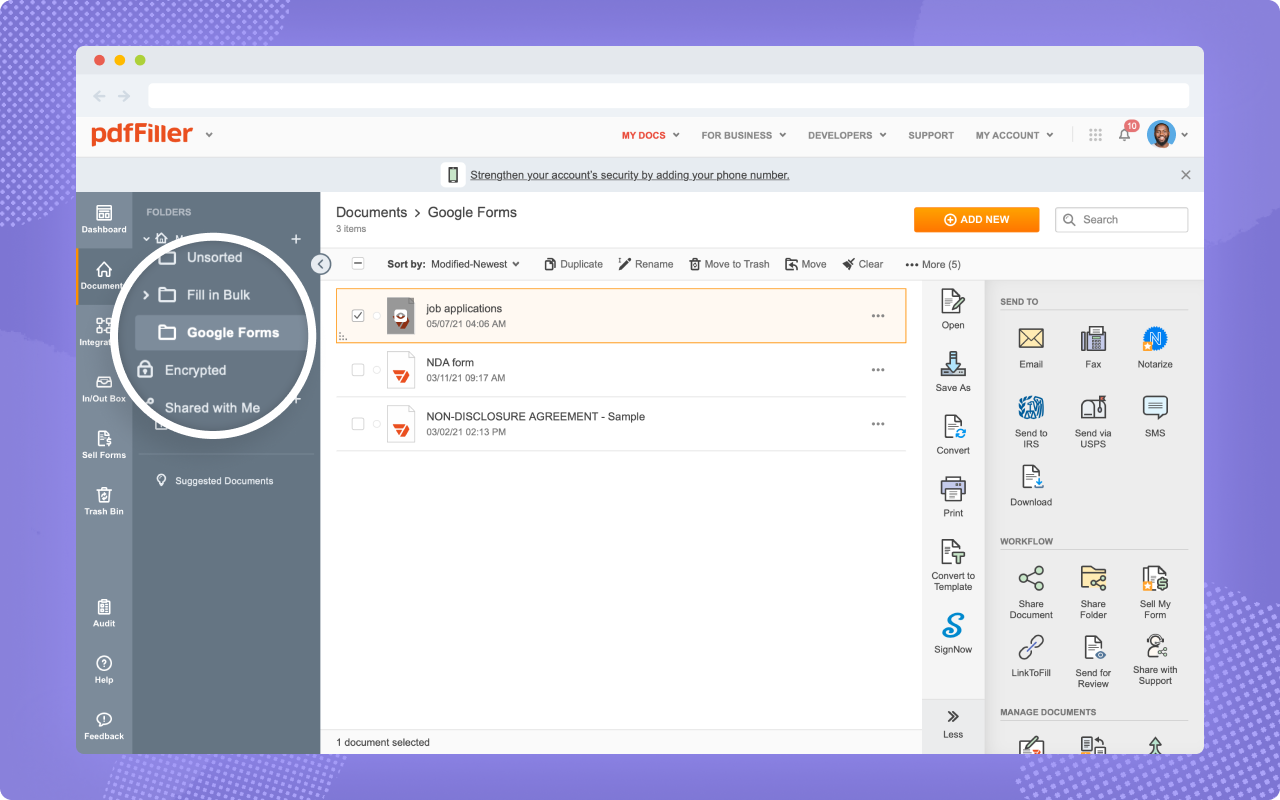Click Move to Trash
Viewport: 1280px width, 800px height.
pyautogui.click(x=729, y=264)
